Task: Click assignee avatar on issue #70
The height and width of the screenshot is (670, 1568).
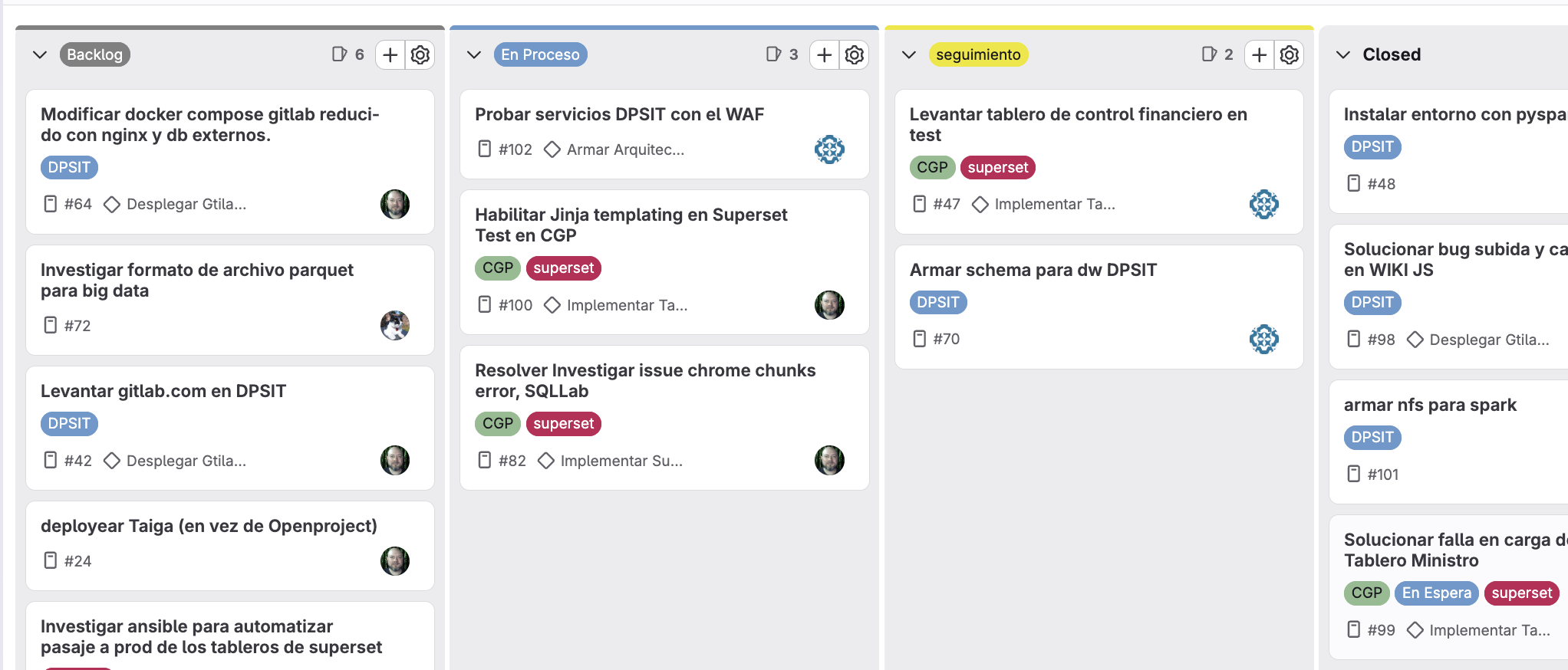Action: [x=1263, y=339]
